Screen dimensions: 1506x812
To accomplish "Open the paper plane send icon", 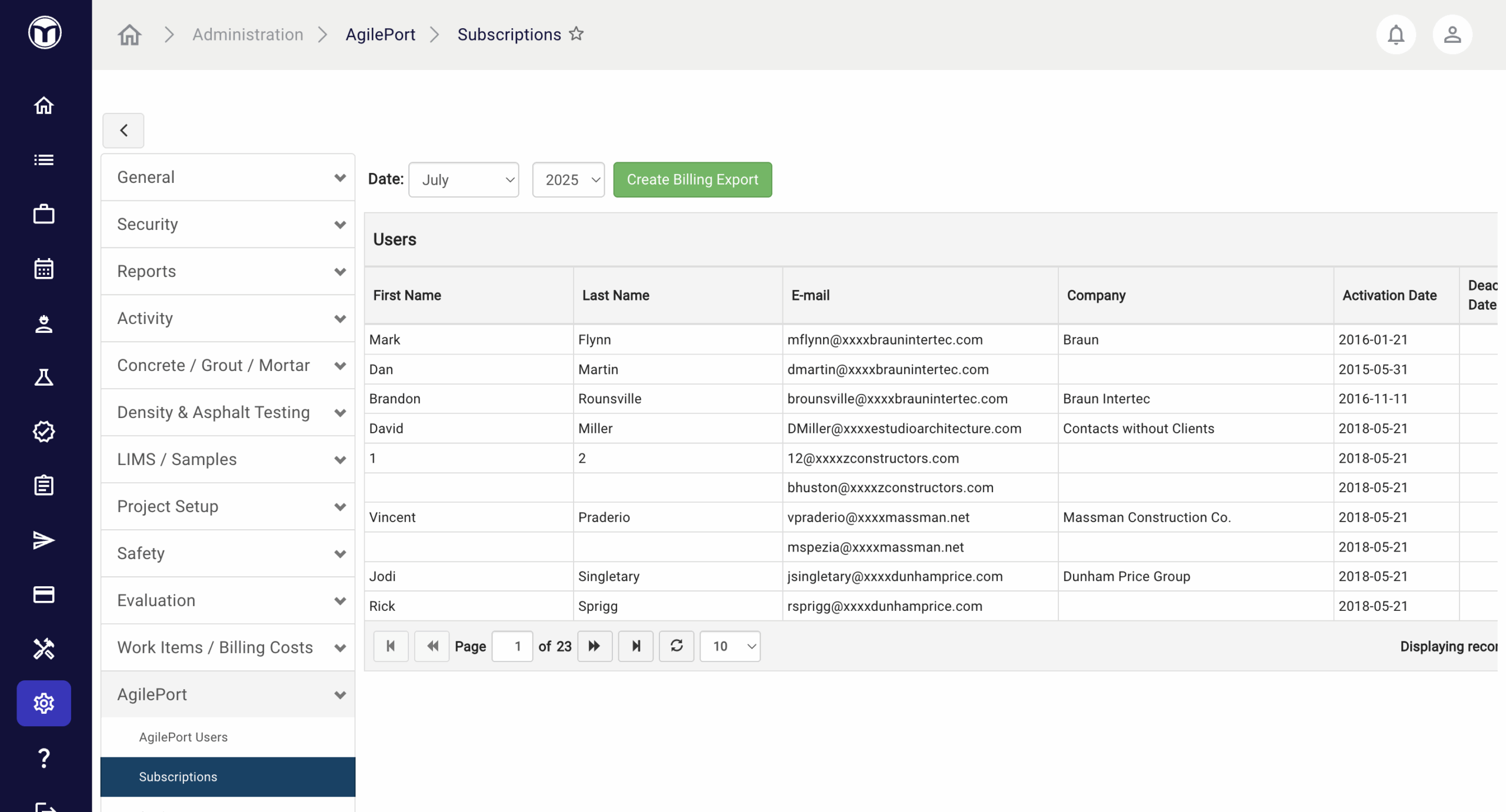I will [44, 540].
